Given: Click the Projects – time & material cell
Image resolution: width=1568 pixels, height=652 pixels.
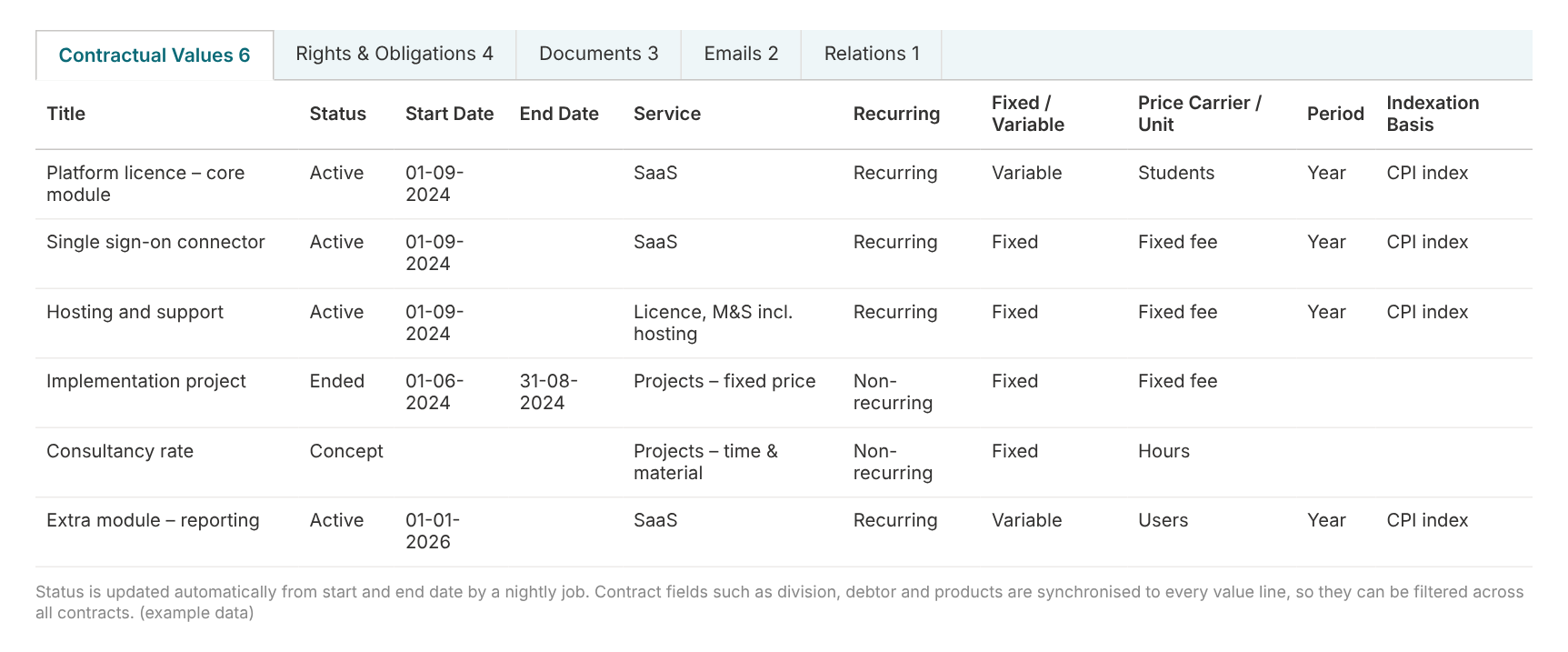Looking at the screenshot, I should coord(705,462).
